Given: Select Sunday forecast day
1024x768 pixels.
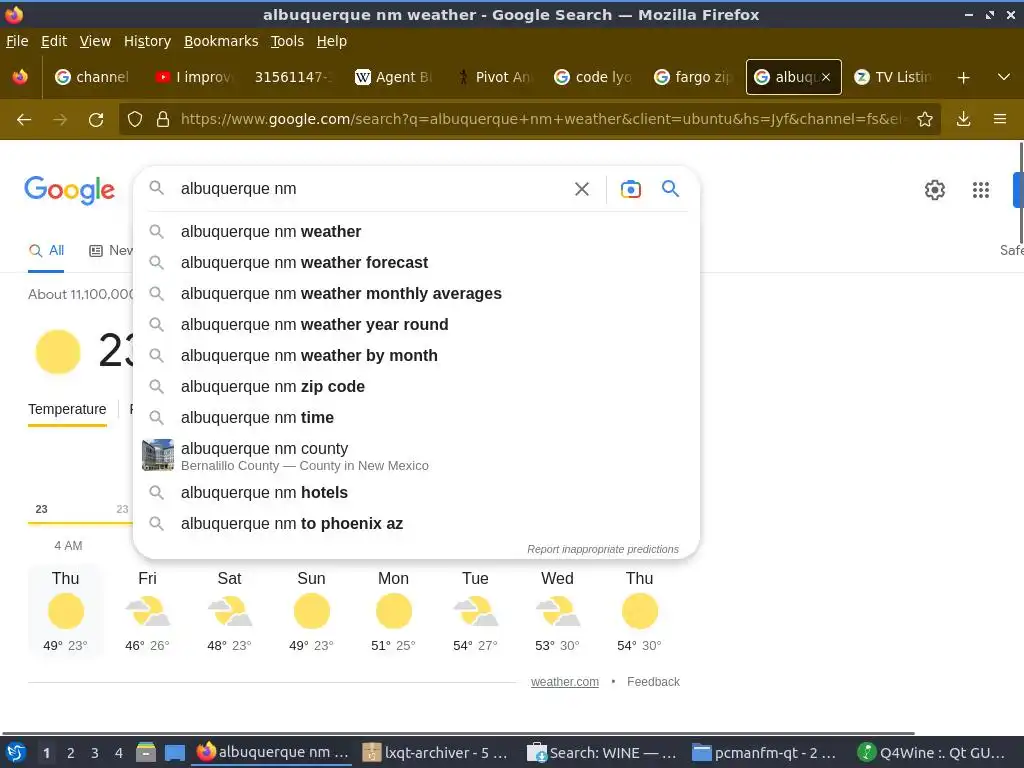Looking at the screenshot, I should [x=312, y=611].
